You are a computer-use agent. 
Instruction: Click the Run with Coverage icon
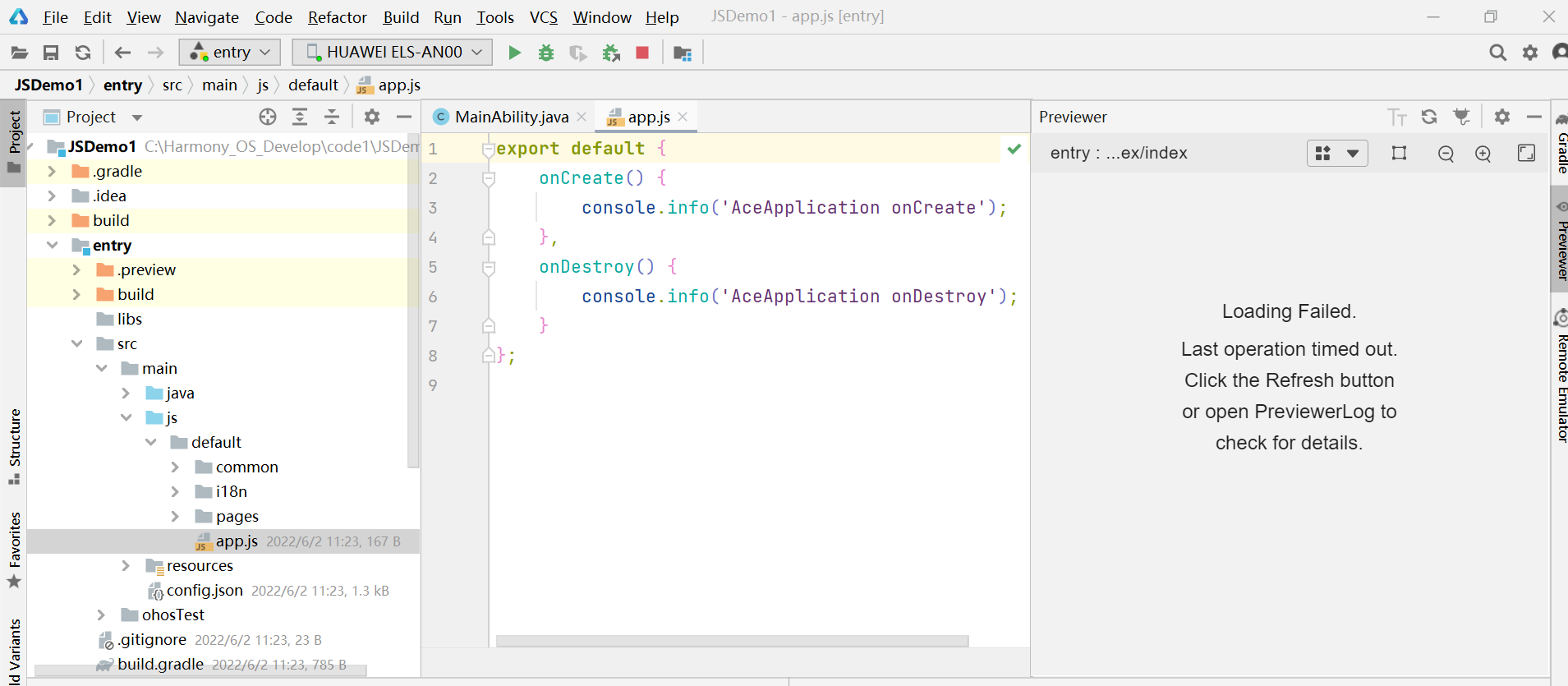point(578,53)
